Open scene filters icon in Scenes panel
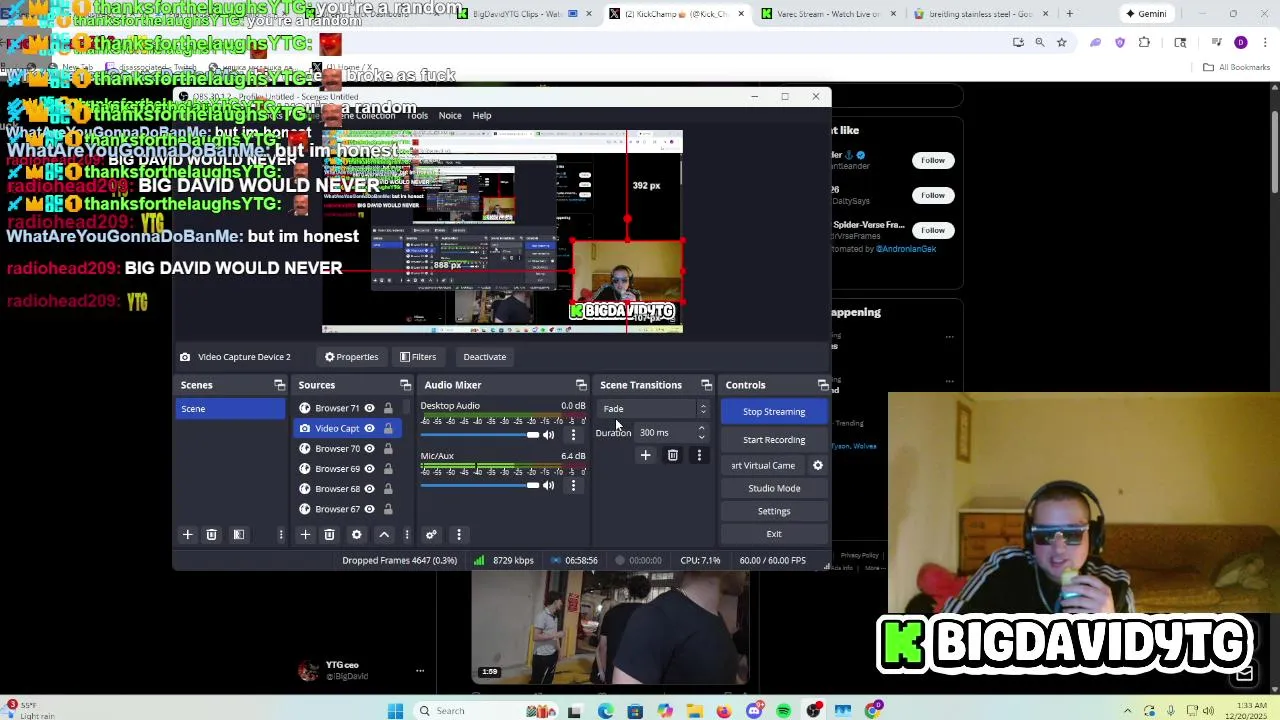 [x=239, y=535]
